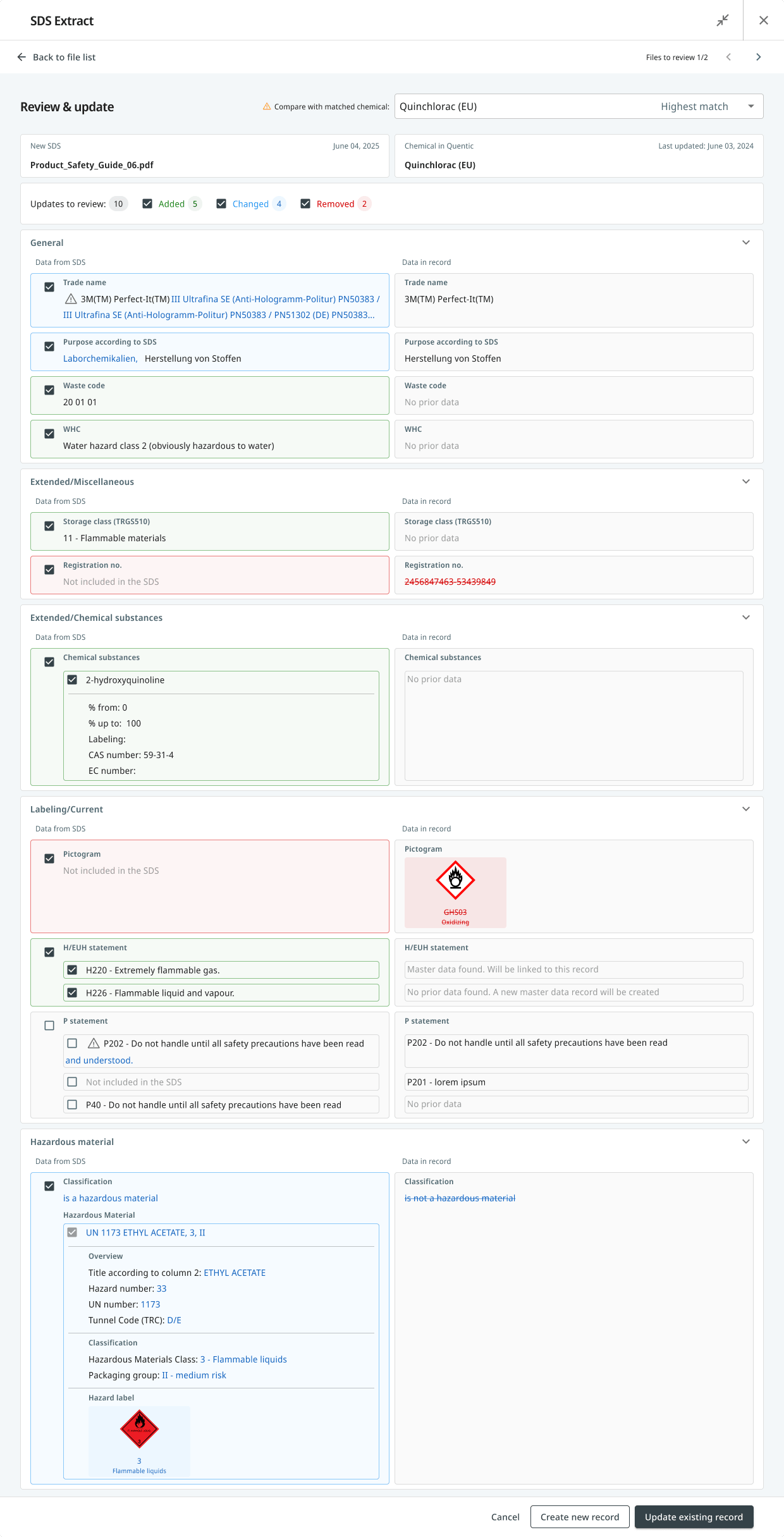Click the '11 - Flammable materials' storage class value
This screenshot has height=1537, width=784.
click(114, 538)
